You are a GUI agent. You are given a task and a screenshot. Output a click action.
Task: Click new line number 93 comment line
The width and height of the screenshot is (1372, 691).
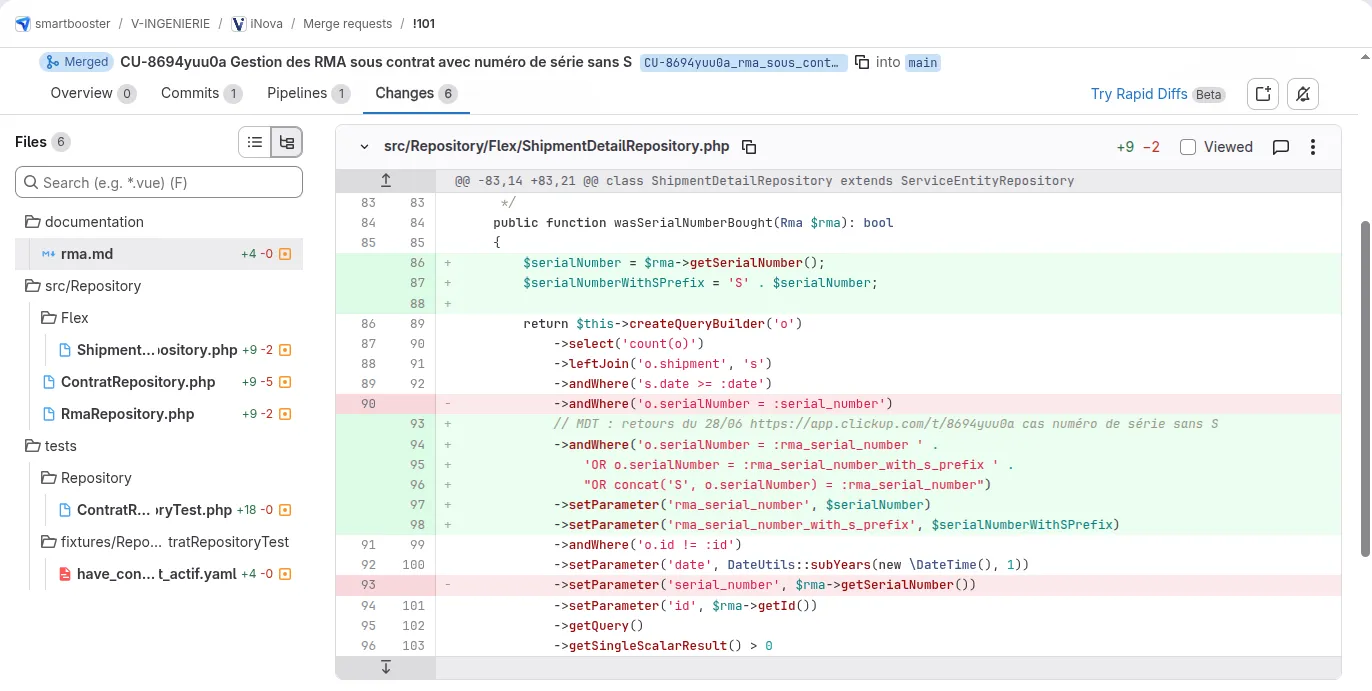[417, 424]
